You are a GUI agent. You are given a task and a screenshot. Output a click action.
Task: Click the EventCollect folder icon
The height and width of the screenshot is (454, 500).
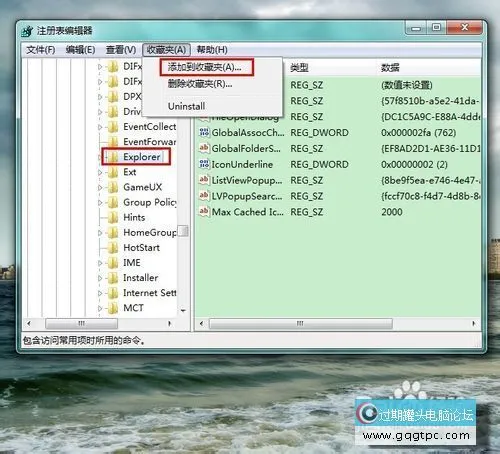(x=113, y=127)
